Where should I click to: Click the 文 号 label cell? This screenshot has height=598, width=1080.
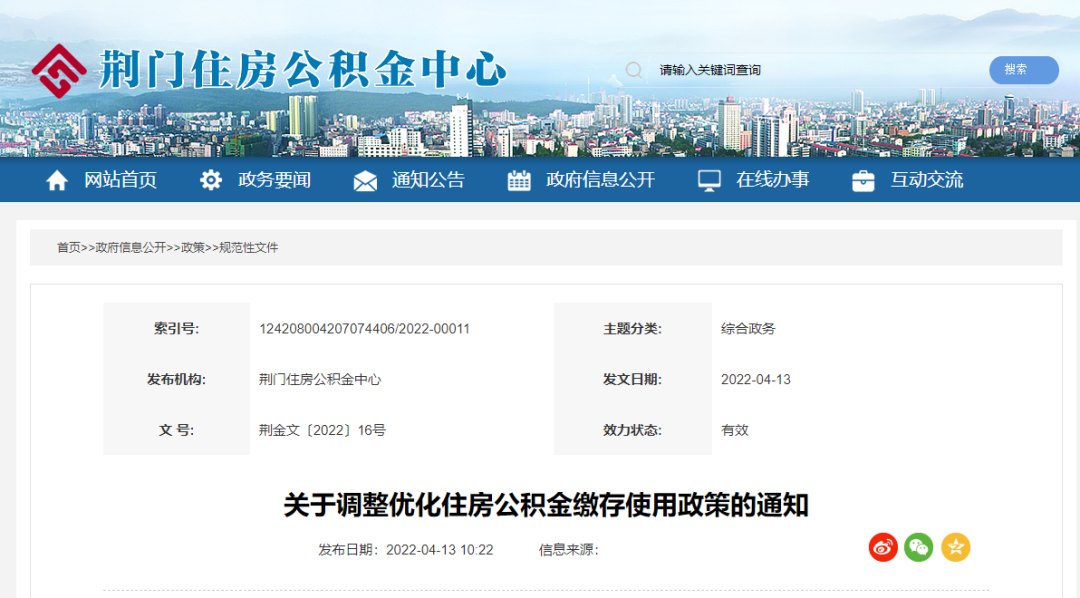click(176, 431)
